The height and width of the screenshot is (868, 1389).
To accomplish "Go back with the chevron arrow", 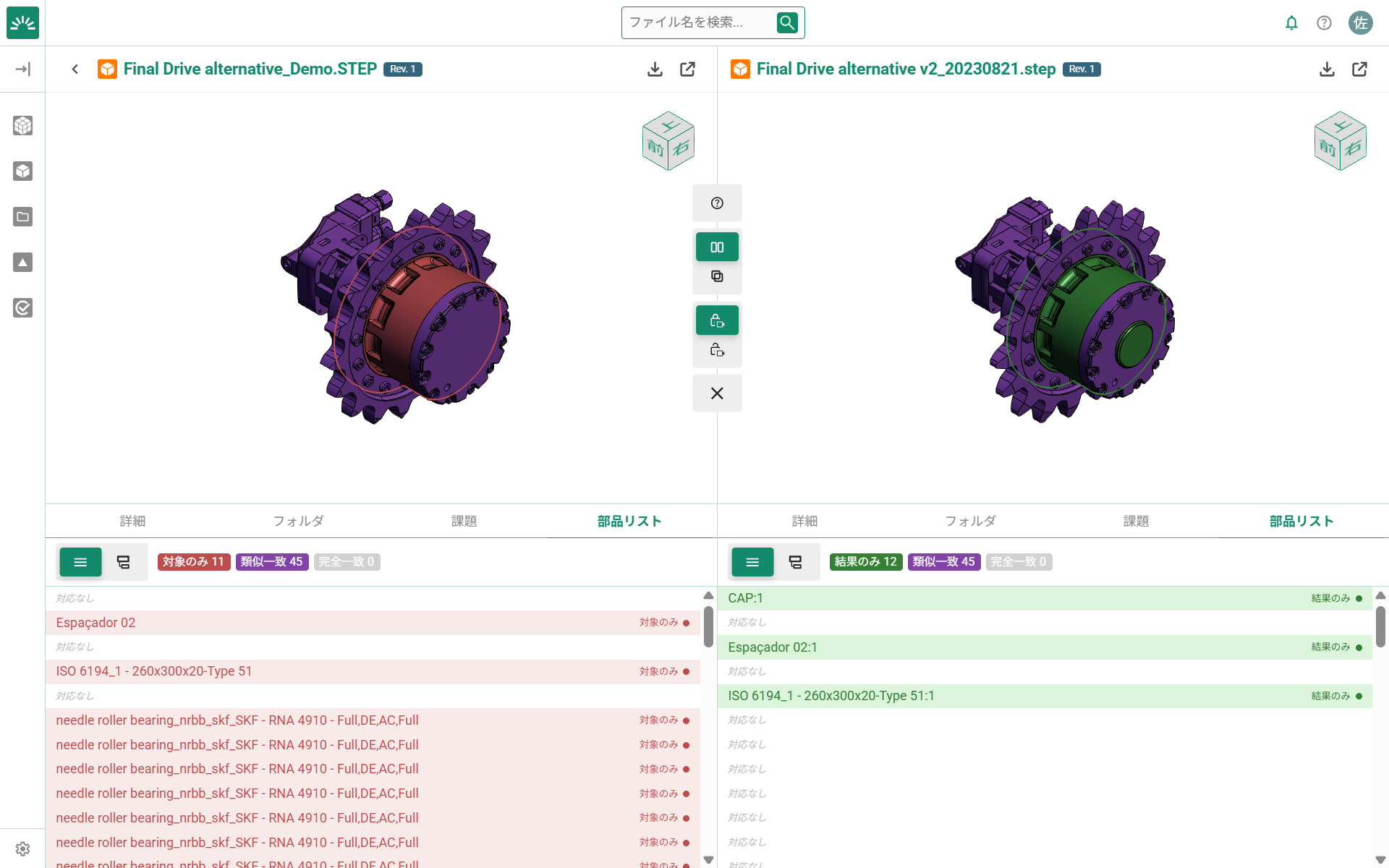I will 75,69.
